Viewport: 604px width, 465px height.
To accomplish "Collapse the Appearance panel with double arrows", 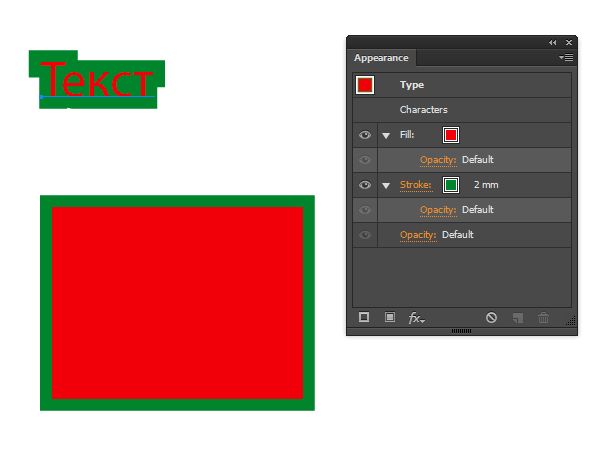I will pos(552,42).
